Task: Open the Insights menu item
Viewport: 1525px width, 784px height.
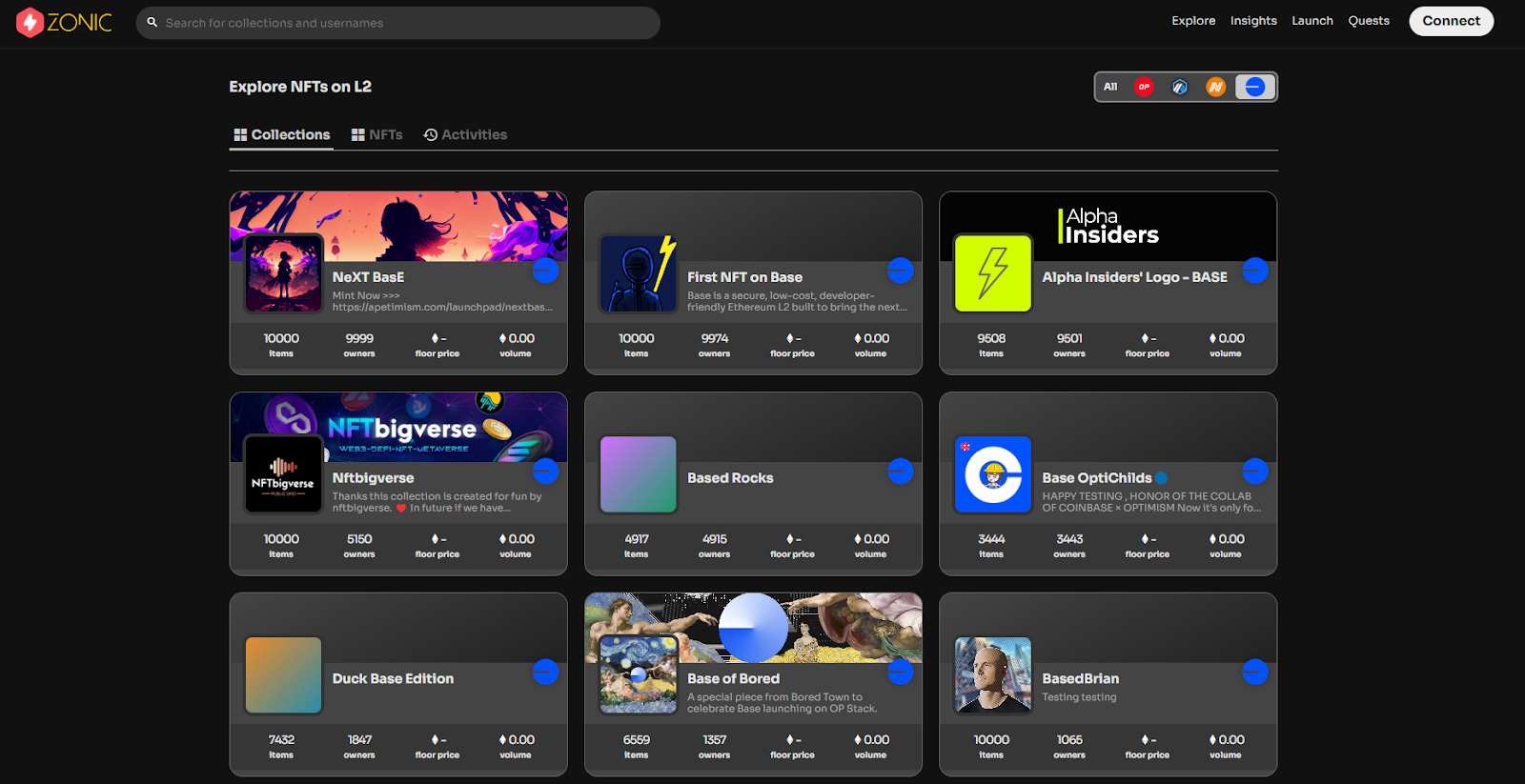Action: point(1253,21)
